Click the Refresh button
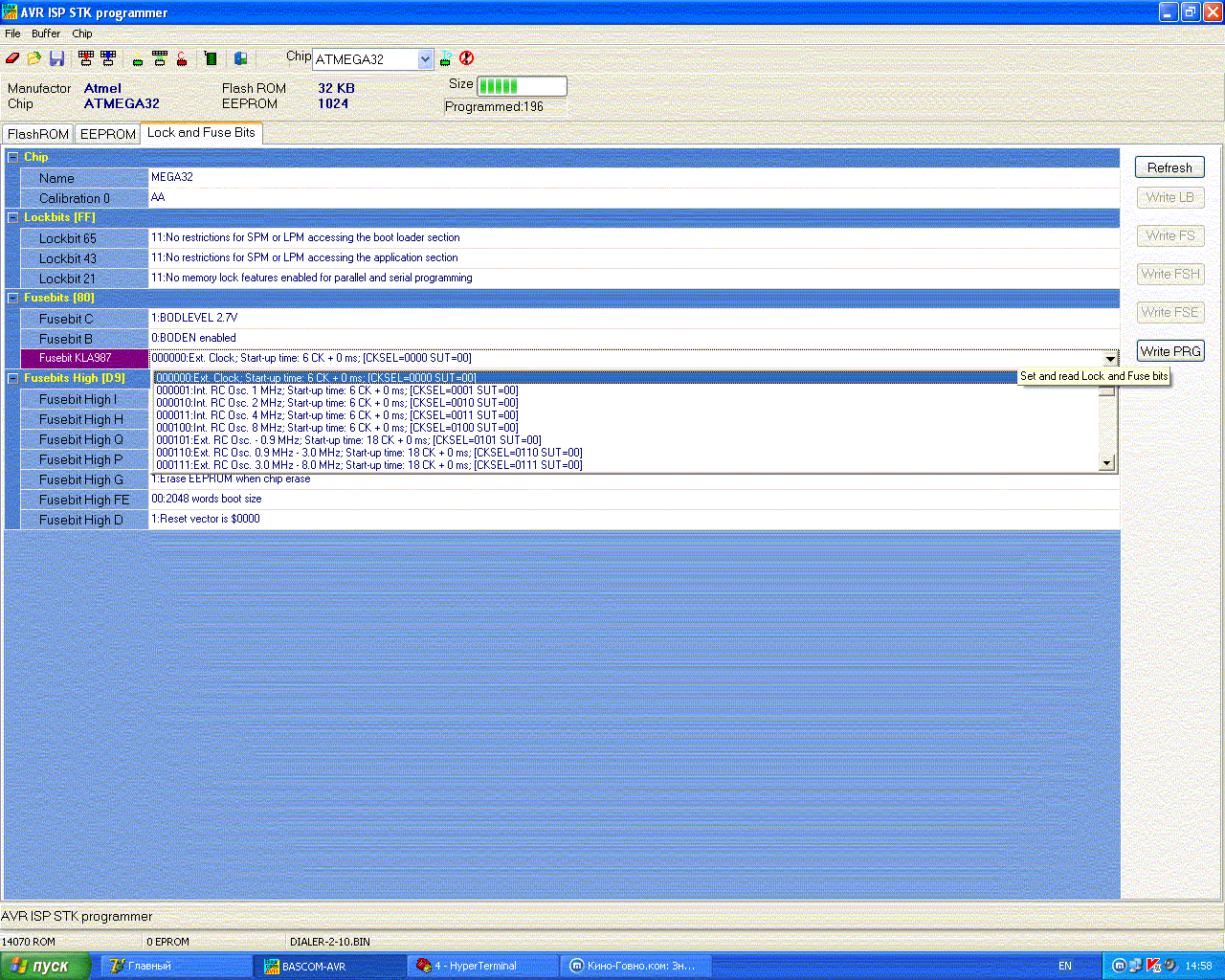The image size is (1225, 980). coord(1169,167)
